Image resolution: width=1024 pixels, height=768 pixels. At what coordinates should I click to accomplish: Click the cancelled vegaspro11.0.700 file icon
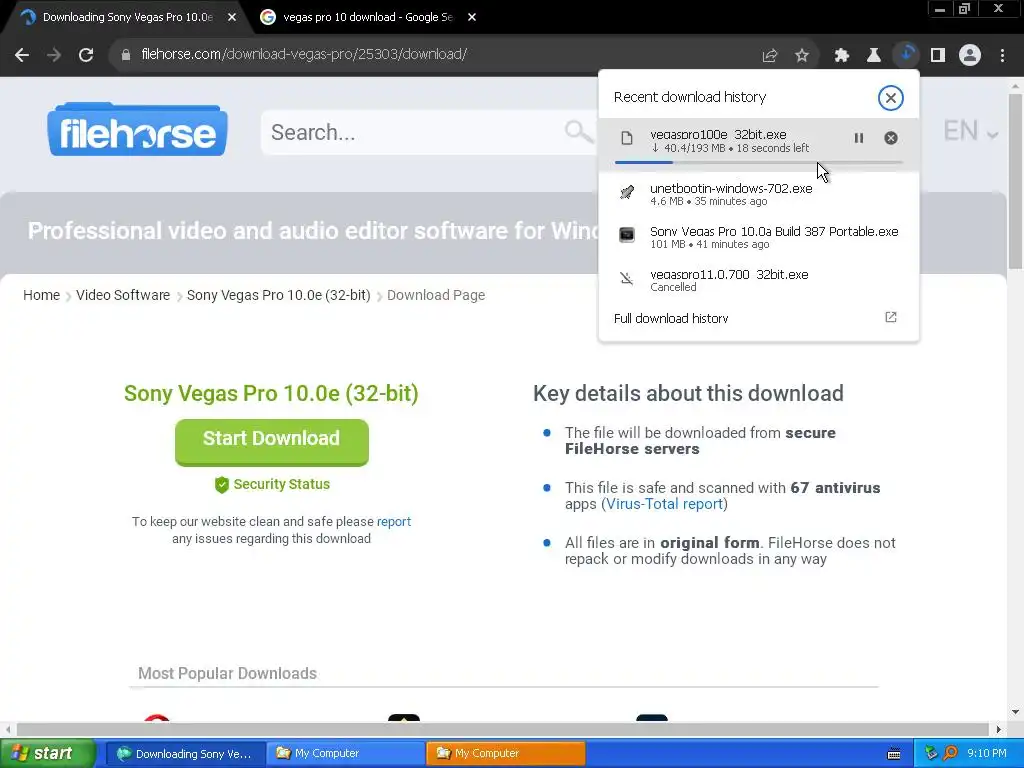[x=627, y=279]
